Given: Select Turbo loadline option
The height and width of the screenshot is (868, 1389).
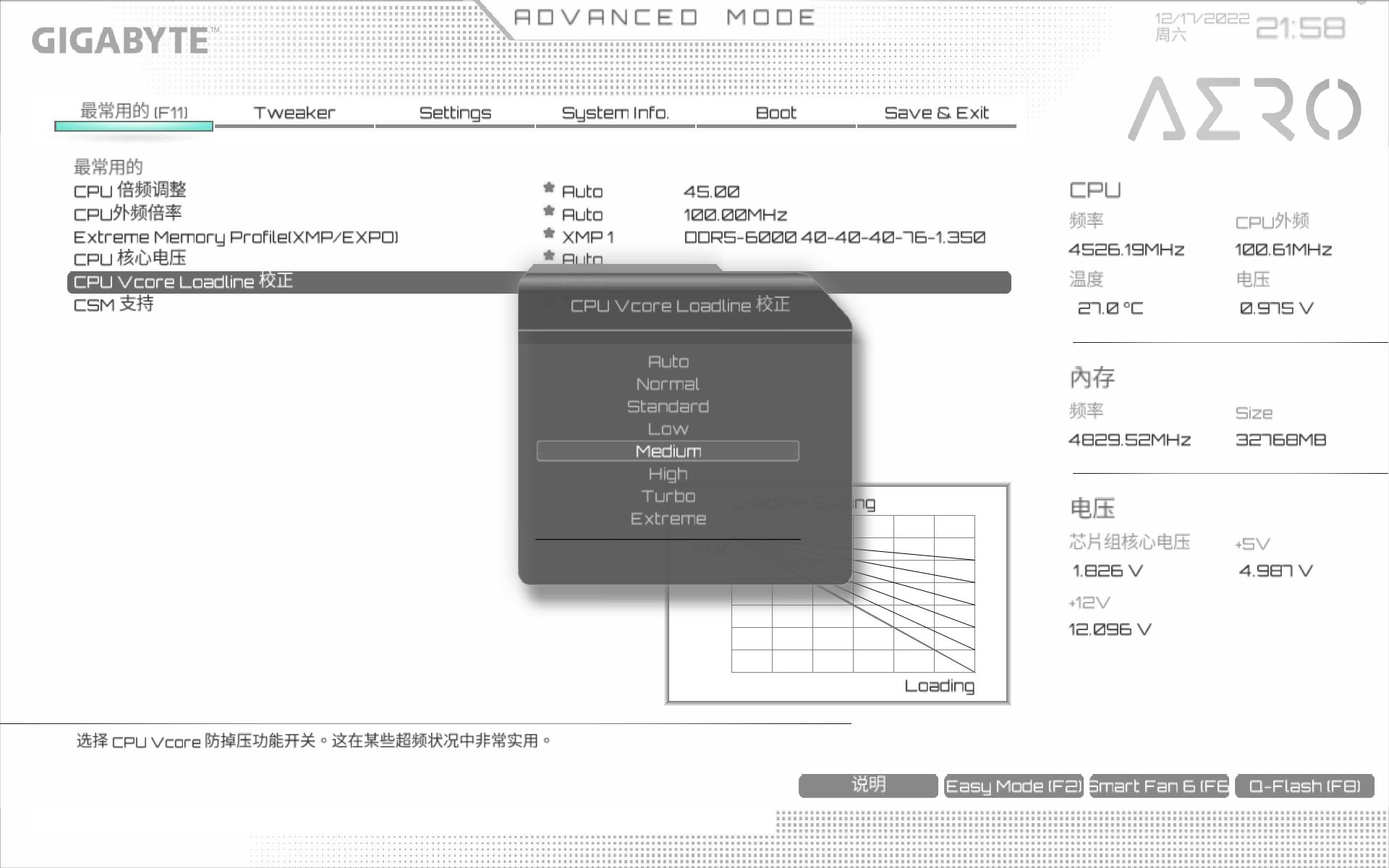Looking at the screenshot, I should [x=668, y=496].
